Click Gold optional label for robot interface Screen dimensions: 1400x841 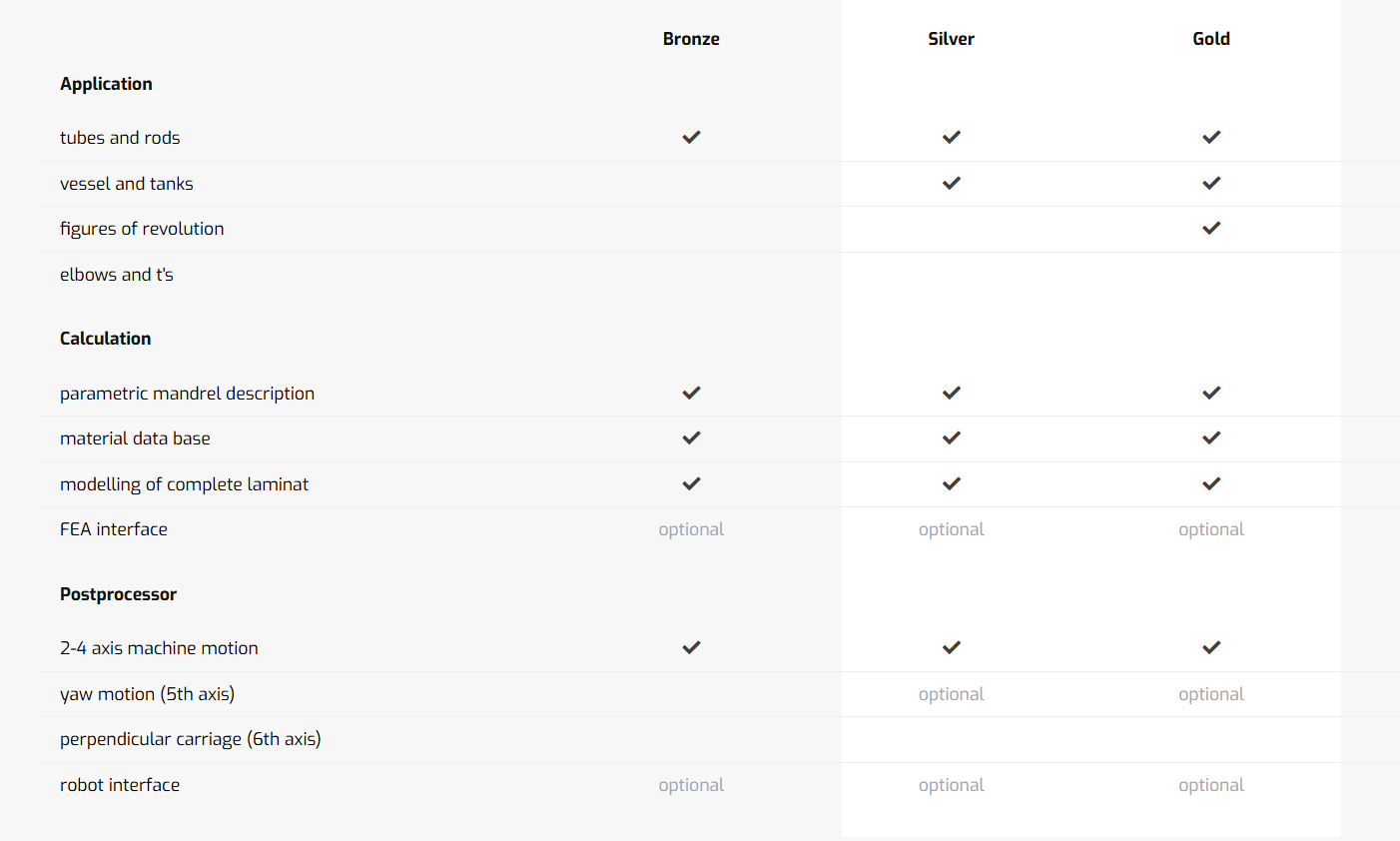[x=1211, y=785]
